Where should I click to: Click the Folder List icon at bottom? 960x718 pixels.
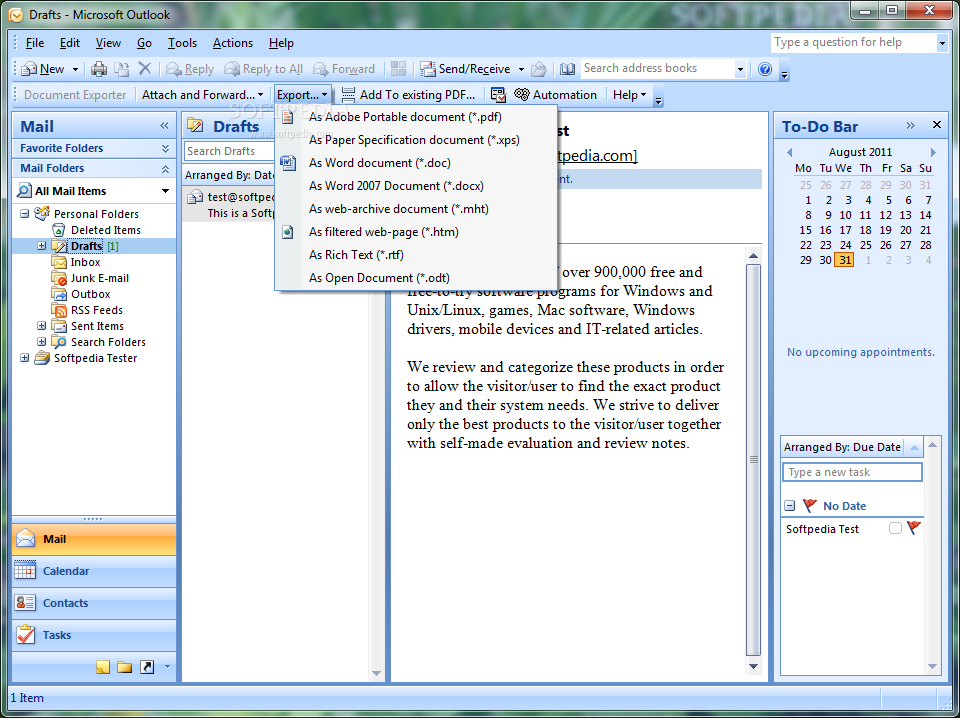(x=125, y=667)
